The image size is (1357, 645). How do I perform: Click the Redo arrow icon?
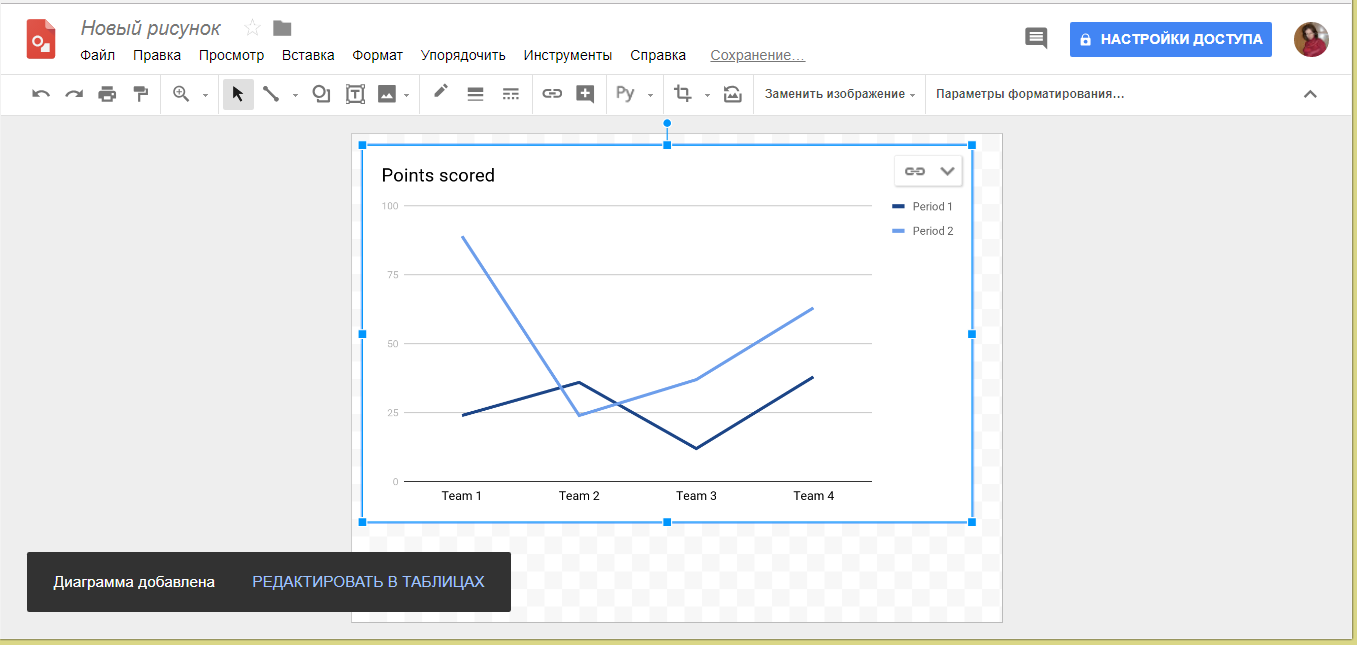(74, 94)
